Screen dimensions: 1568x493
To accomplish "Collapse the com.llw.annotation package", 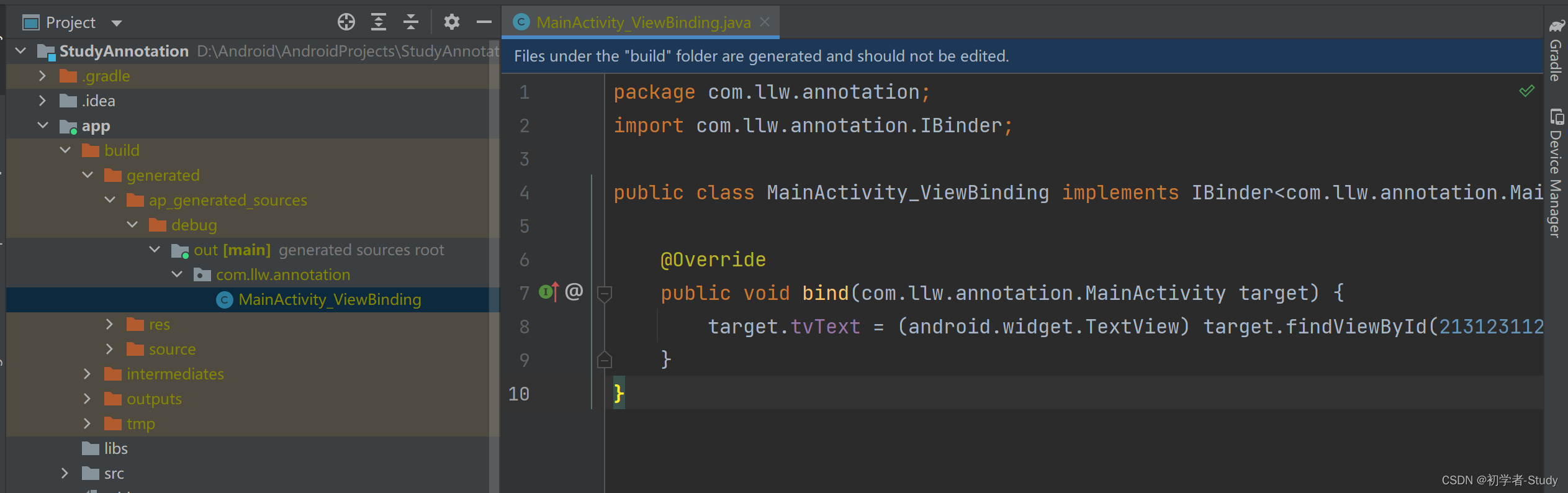I will [x=177, y=274].
